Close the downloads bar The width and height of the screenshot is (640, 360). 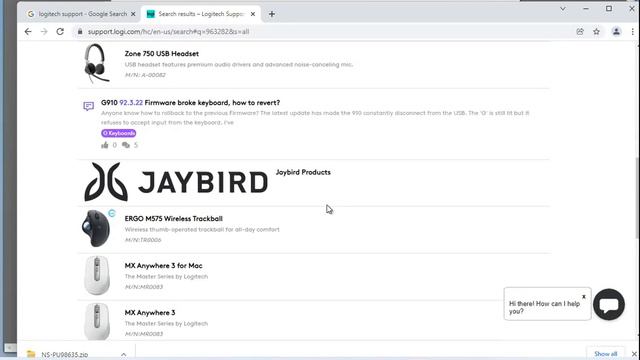coord(634,354)
